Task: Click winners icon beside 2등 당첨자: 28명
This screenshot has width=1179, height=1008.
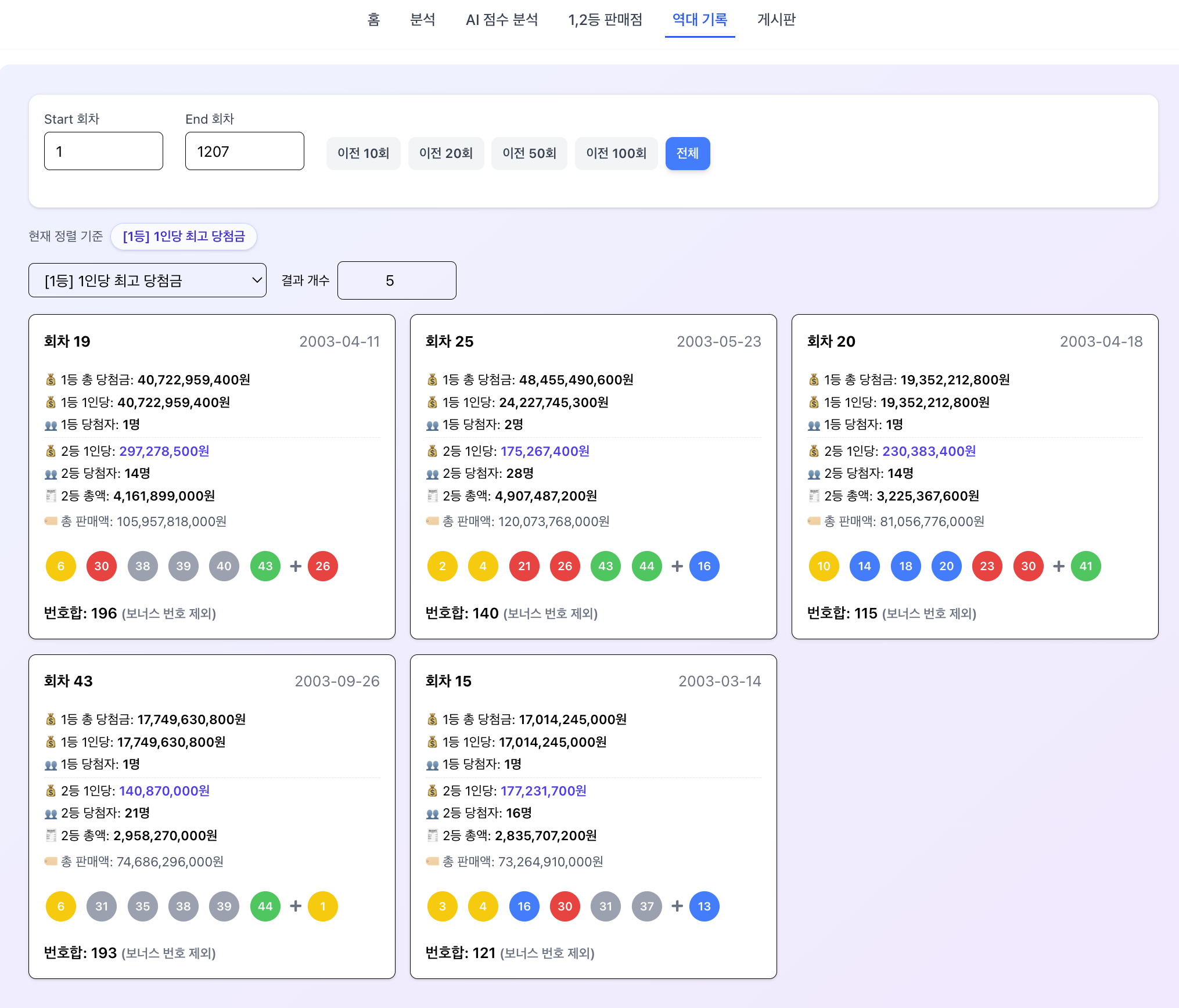Action: 433,474
